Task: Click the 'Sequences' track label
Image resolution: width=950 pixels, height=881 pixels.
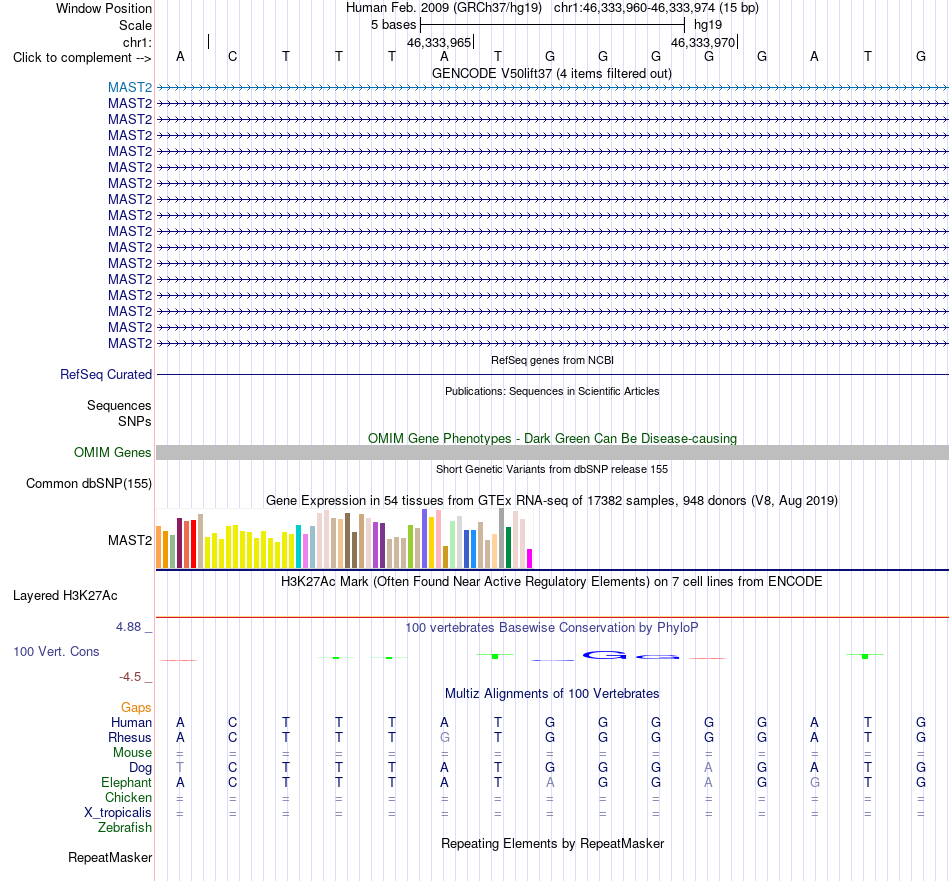Action: (x=119, y=405)
